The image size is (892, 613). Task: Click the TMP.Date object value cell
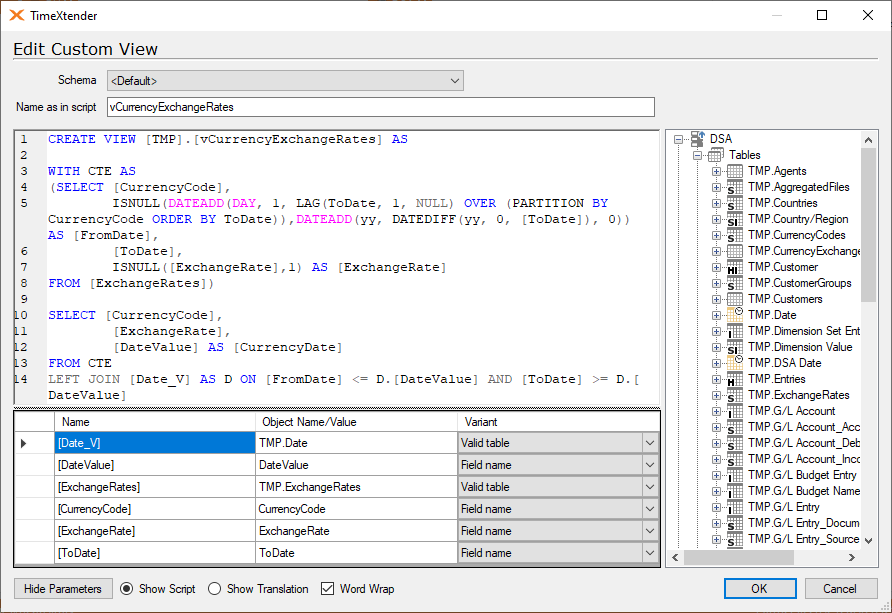pos(357,443)
